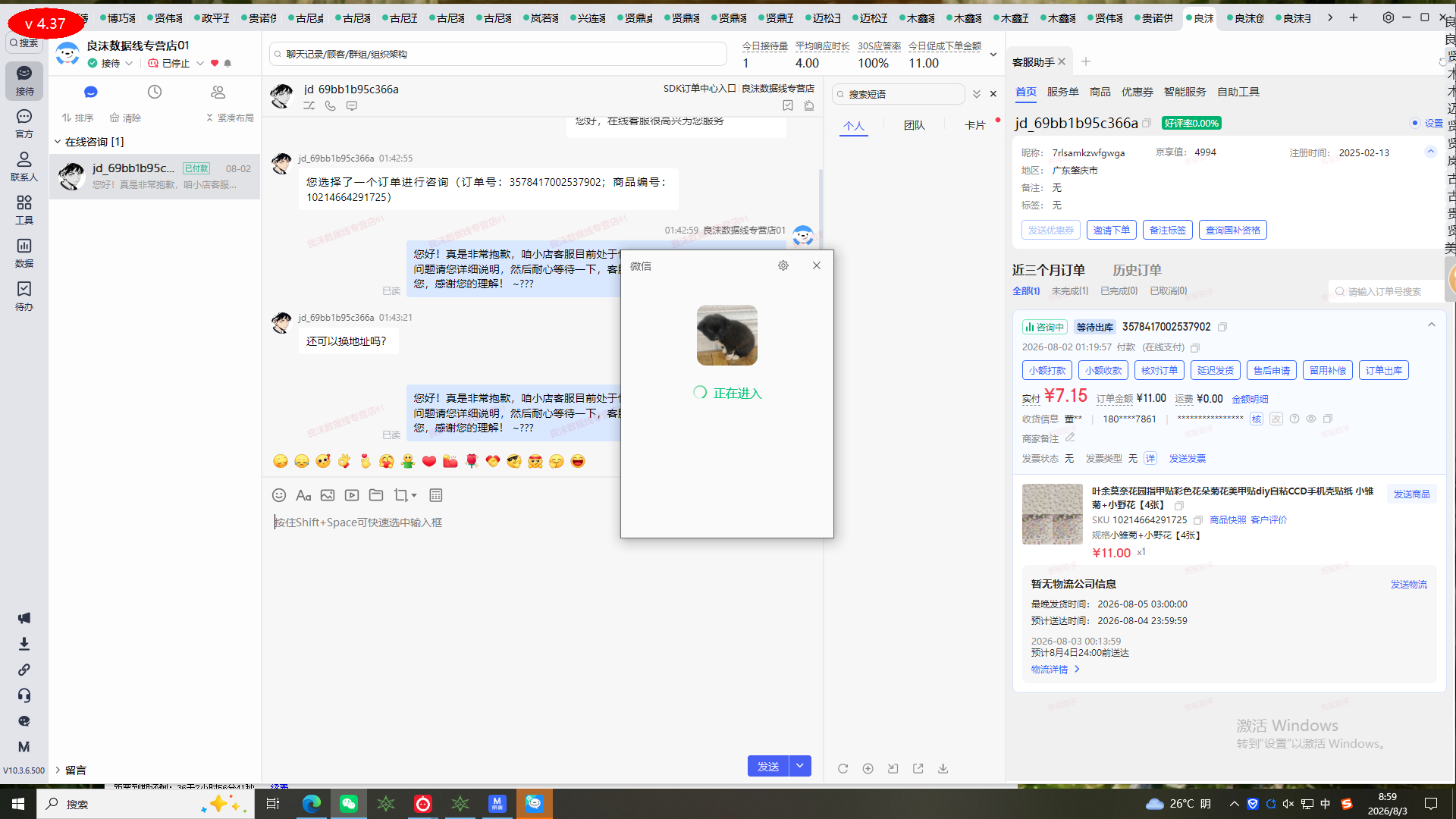Click 查询国补资格 button

1233,230
